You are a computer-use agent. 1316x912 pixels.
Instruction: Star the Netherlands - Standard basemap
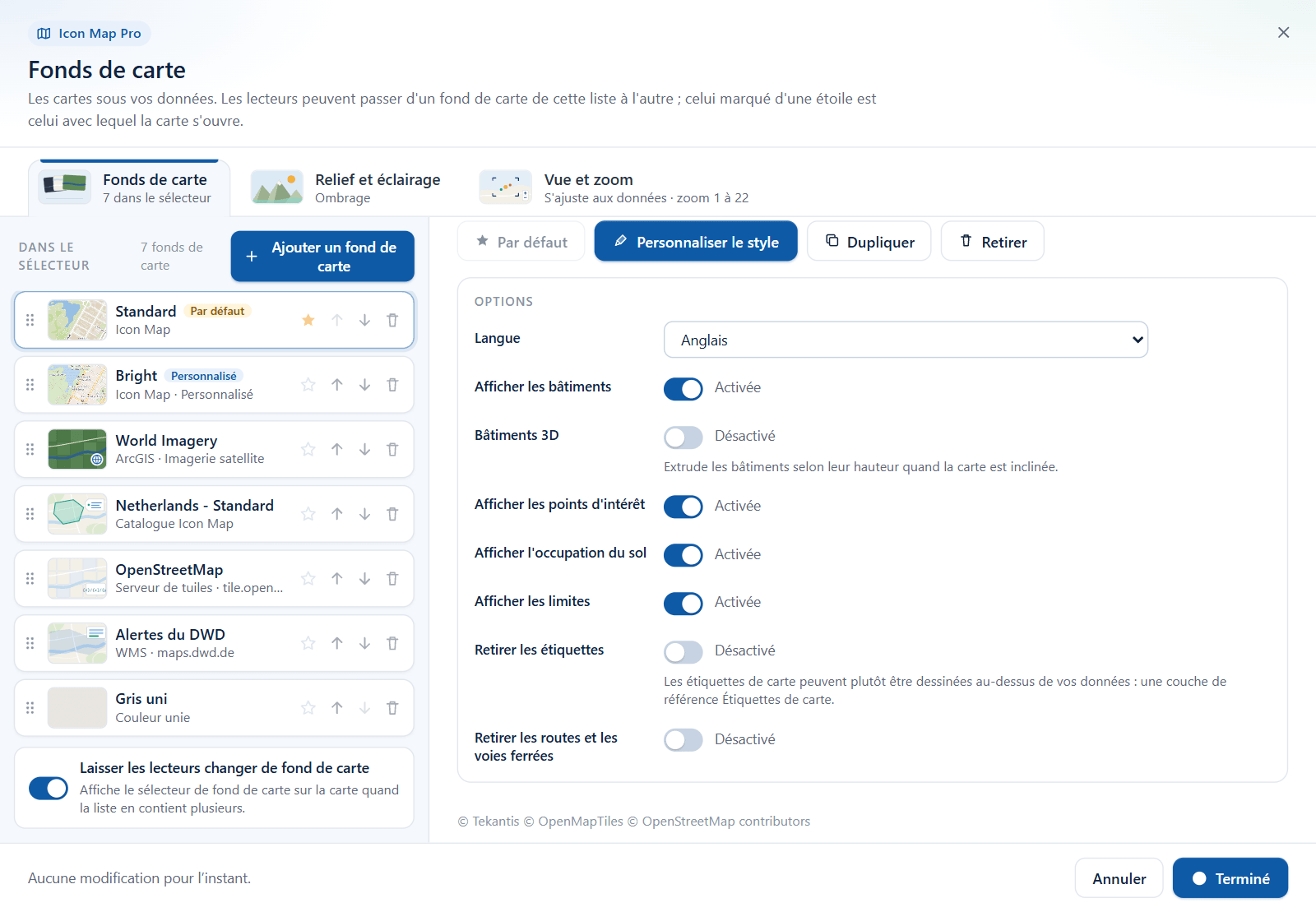(x=308, y=514)
